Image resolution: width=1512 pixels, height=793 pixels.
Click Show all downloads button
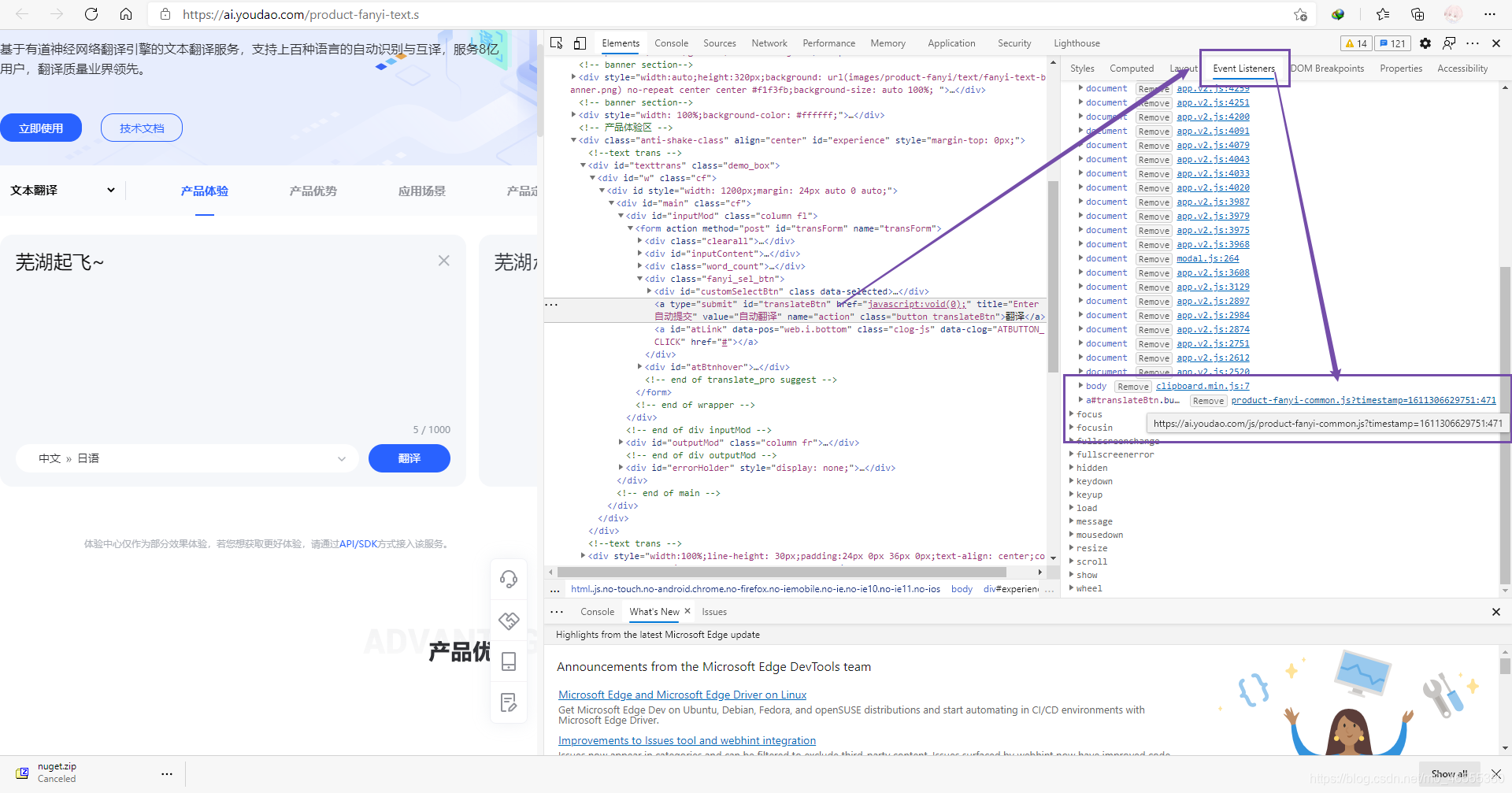click(x=1449, y=774)
